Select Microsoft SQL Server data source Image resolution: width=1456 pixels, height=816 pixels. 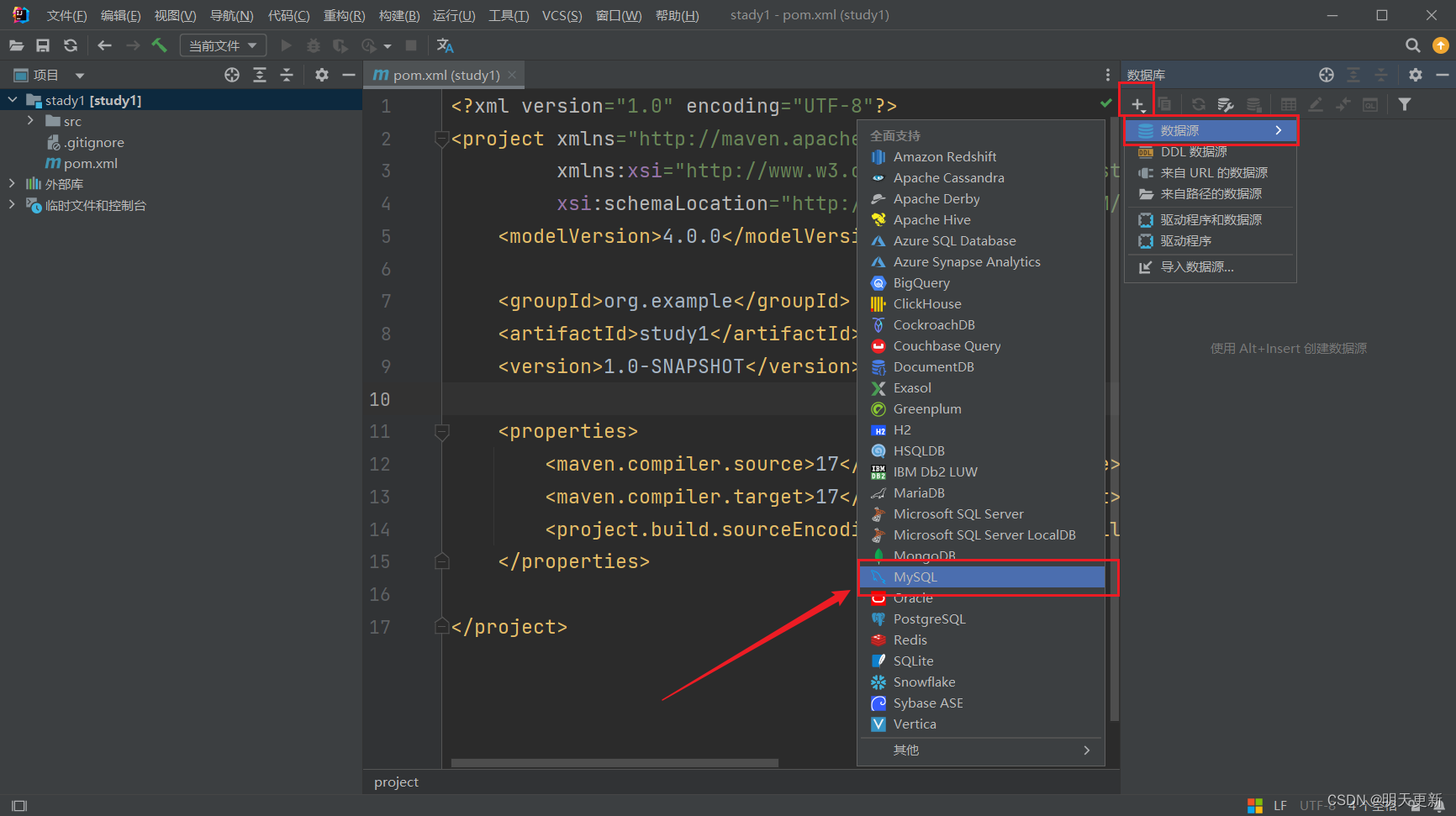pos(980,513)
